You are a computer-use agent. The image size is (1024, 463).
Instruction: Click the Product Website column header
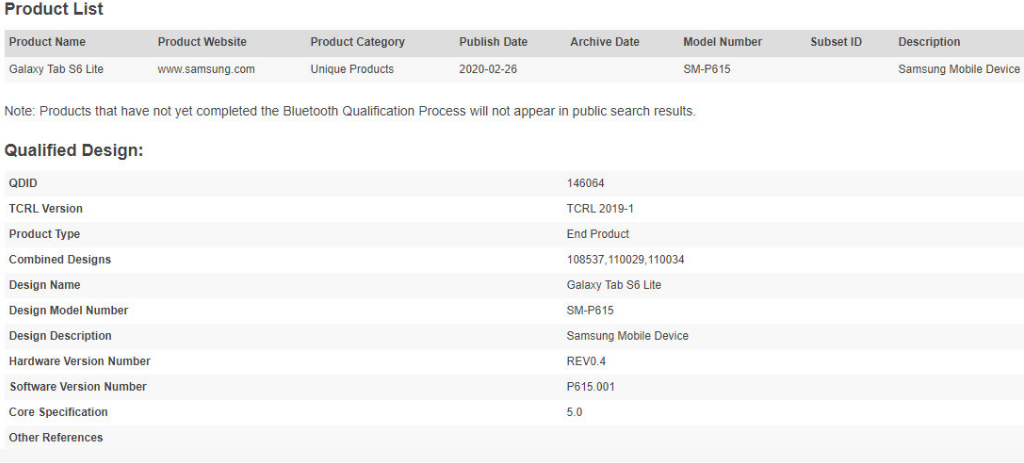(x=202, y=42)
